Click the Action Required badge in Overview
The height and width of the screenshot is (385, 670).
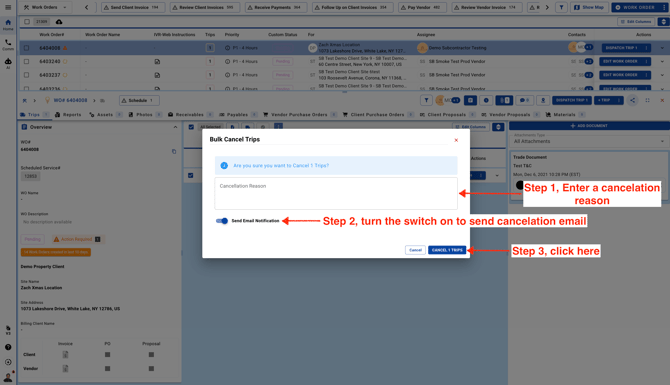(x=77, y=239)
